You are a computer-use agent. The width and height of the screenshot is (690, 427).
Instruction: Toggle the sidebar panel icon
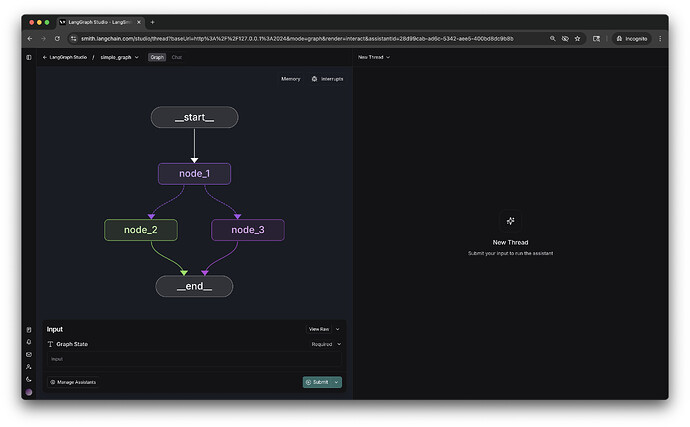[29, 57]
